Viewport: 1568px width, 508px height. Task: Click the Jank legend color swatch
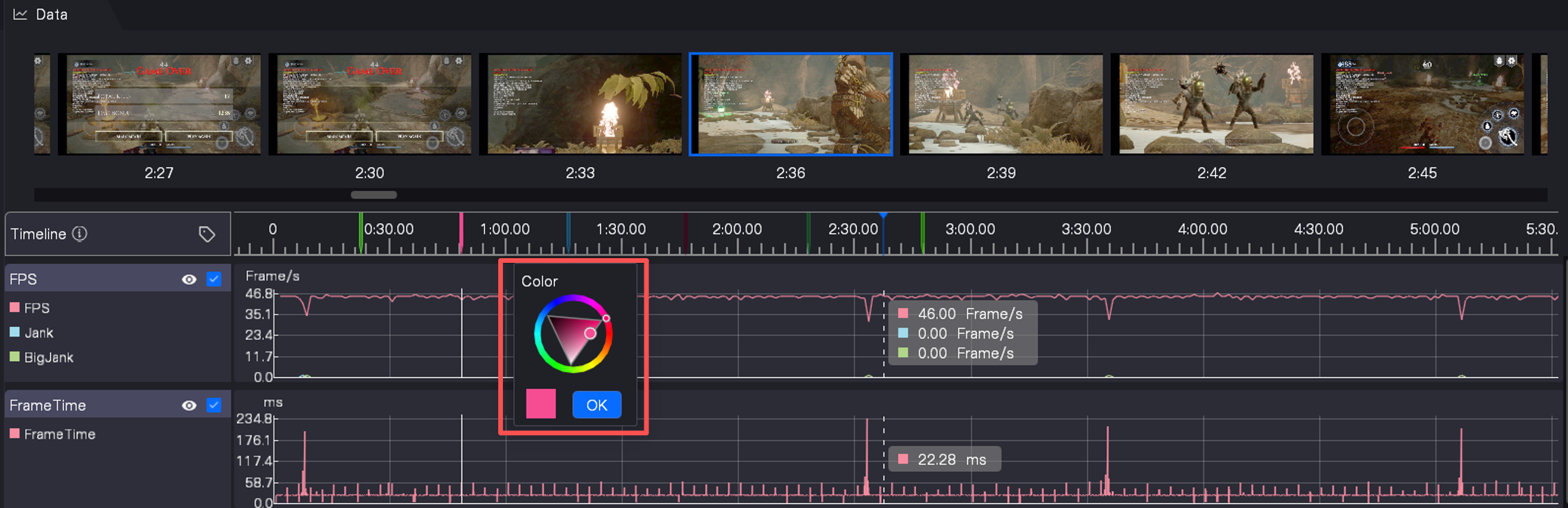click(15, 332)
